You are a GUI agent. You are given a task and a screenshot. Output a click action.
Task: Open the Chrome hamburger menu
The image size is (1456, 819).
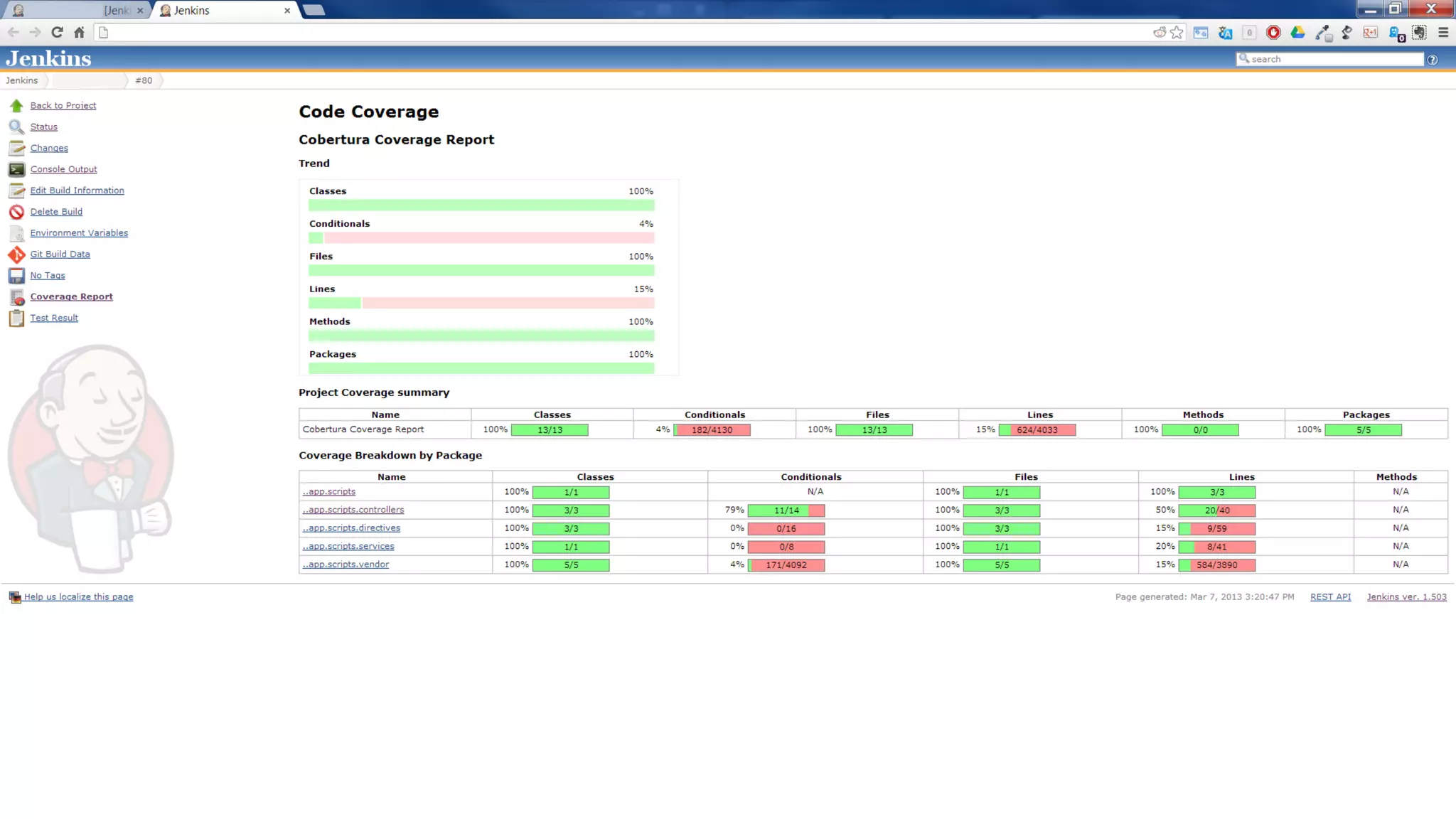(x=1443, y=33)
